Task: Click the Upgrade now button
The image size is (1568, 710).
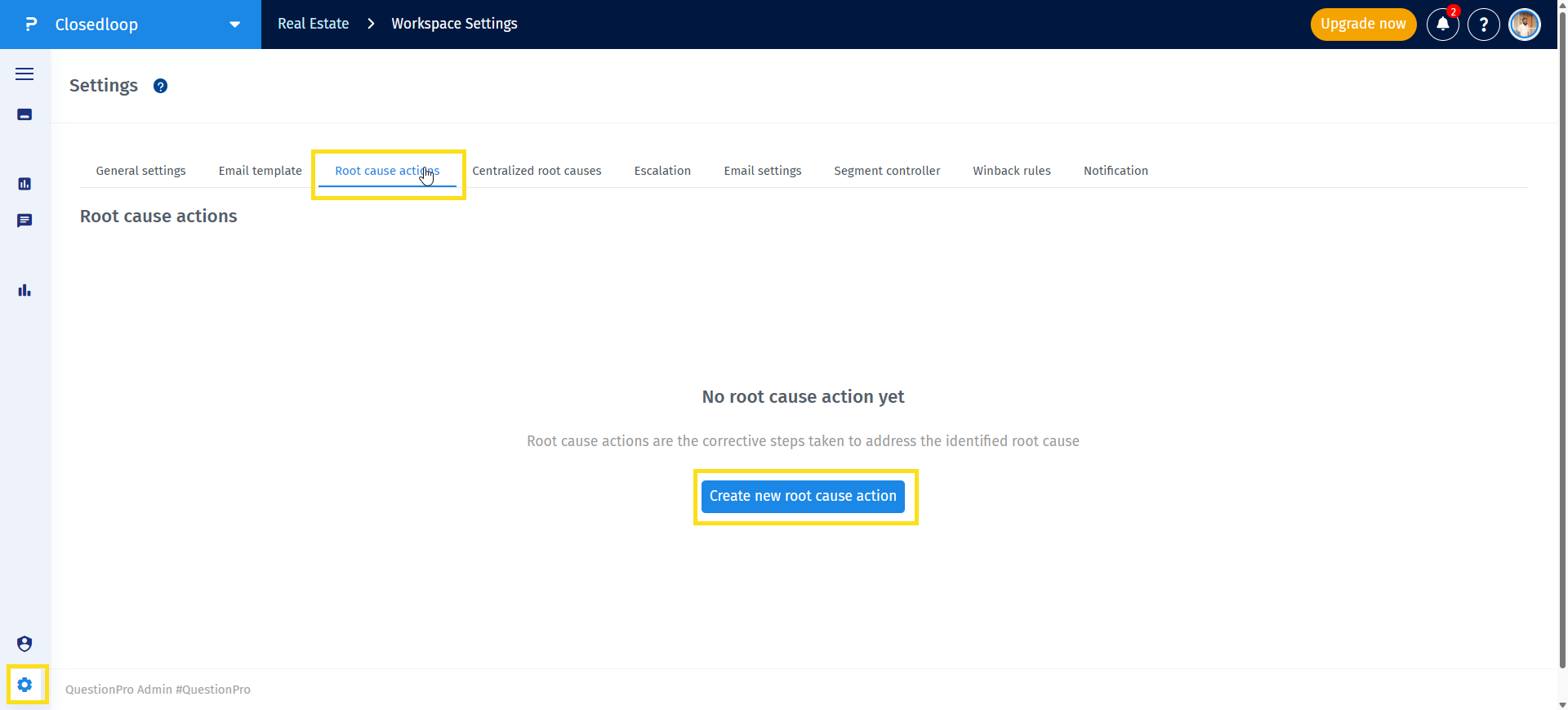Action: [1363, 25]
